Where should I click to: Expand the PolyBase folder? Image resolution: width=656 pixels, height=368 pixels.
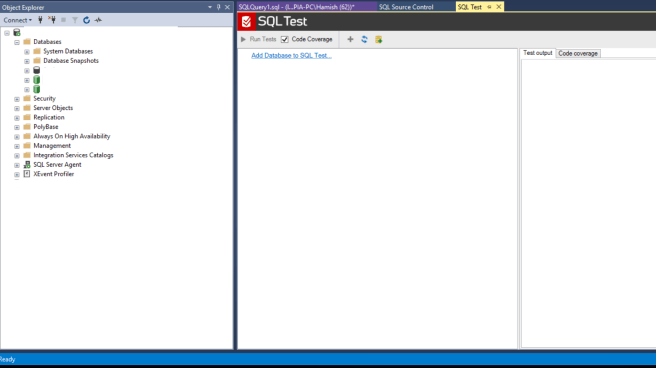pyautogui.click(x=17, y=127)
